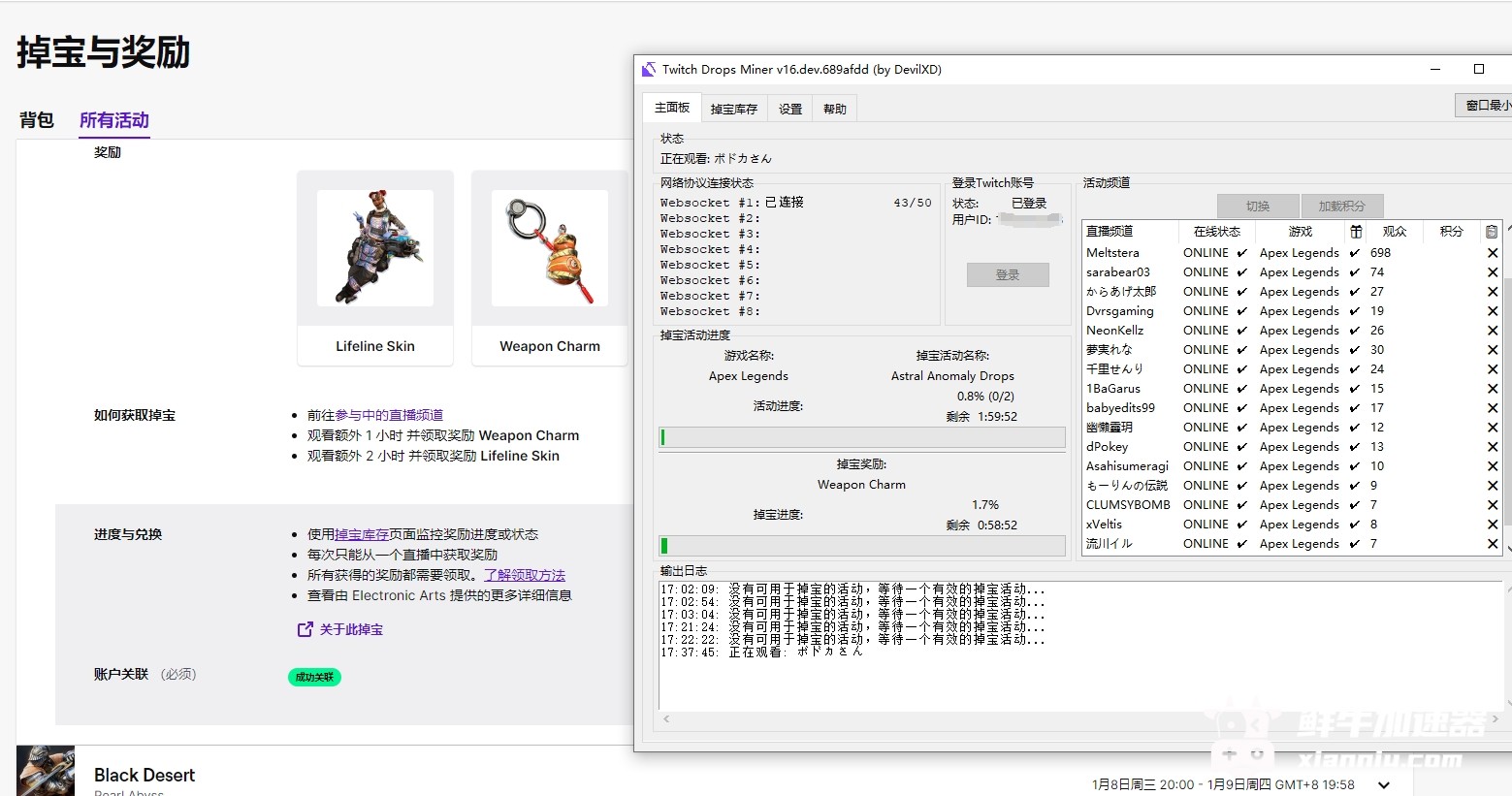Click the 活动进度 progress bar
Screen dimensions: 1512x796
862,437
